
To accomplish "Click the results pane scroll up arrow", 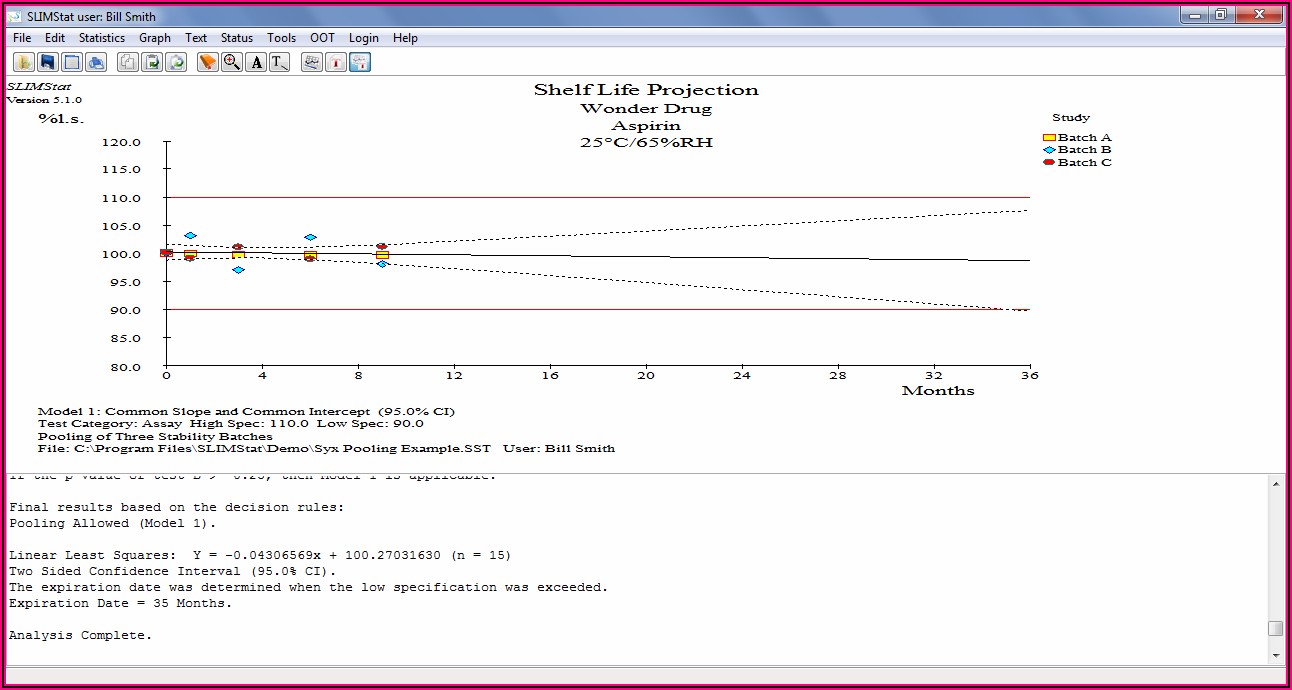I will (x=1275, y=483).
